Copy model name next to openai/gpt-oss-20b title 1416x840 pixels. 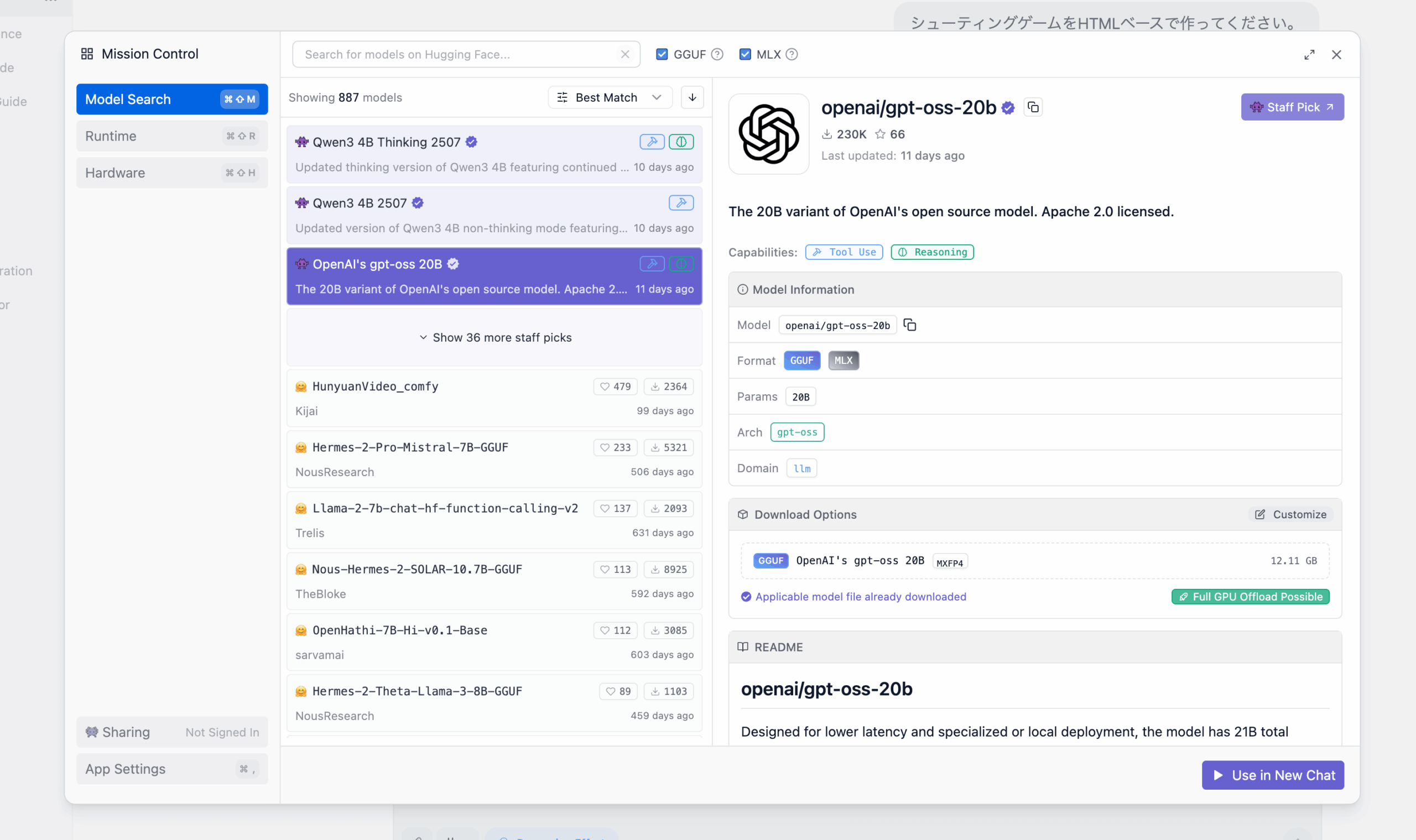tap(1033, 107)
